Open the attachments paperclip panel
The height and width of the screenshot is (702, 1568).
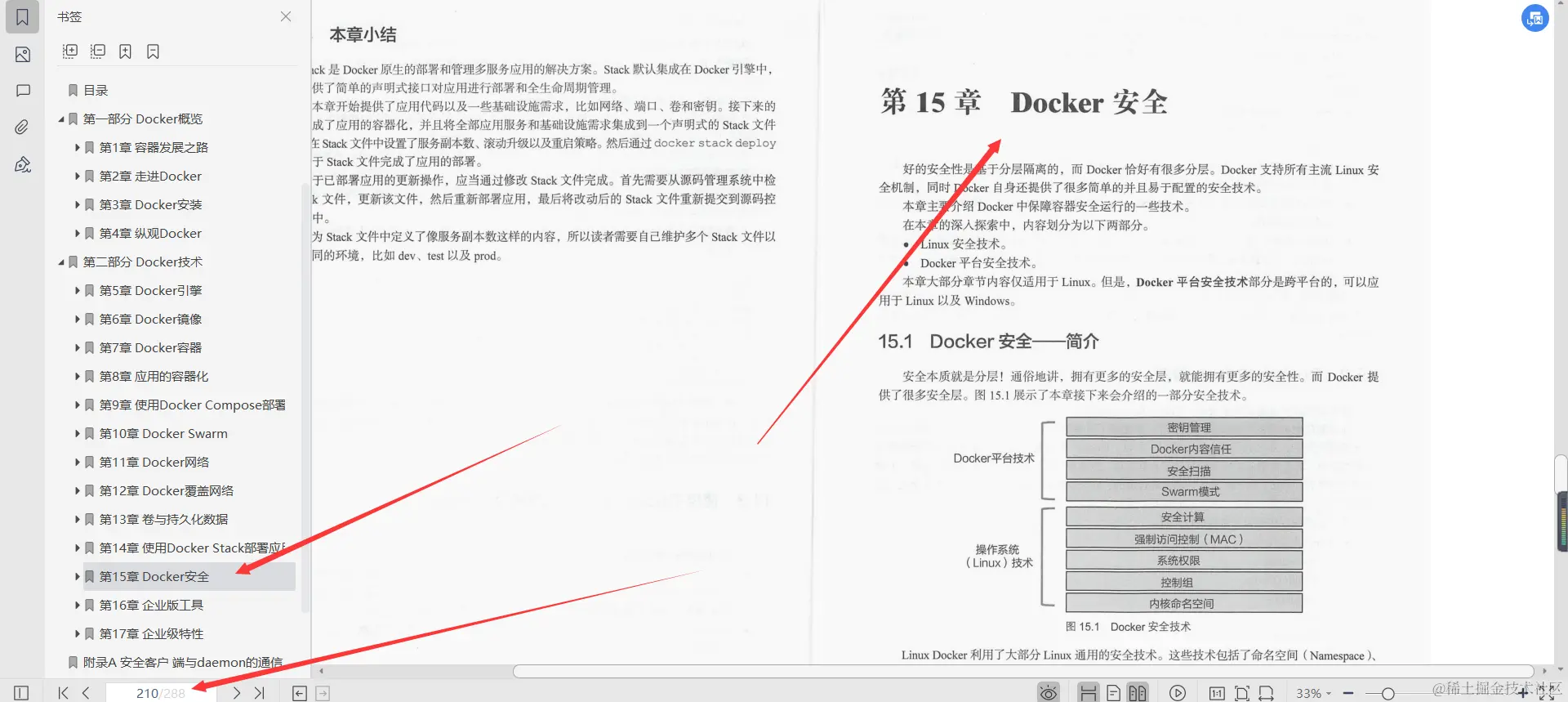click(22, 127)
